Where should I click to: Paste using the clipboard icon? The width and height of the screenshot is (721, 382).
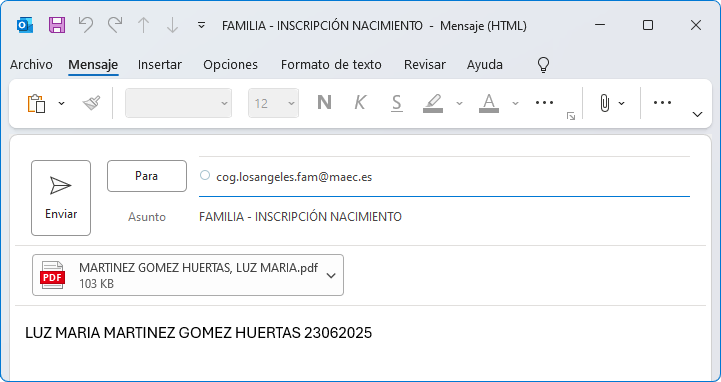(37, 103)
